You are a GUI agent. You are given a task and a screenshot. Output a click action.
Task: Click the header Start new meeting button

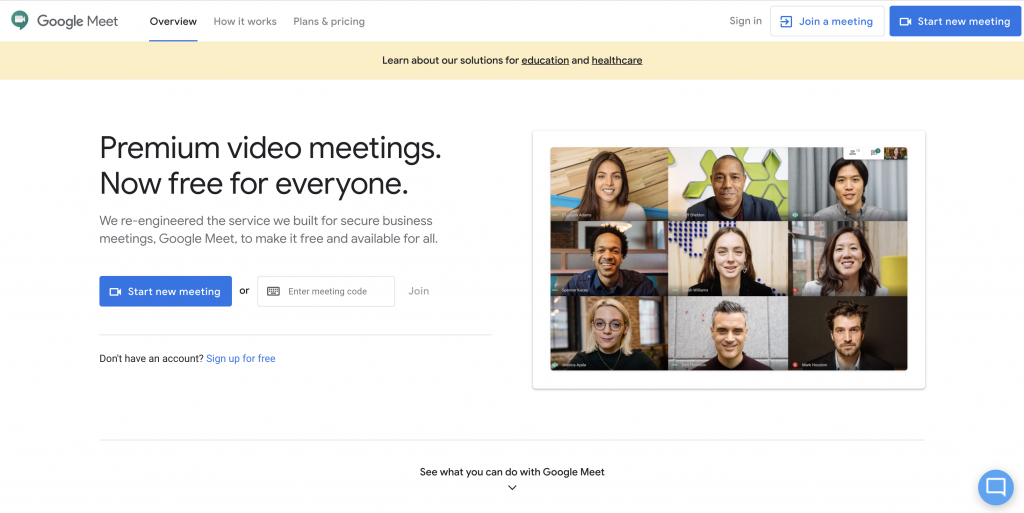(955, 22)
